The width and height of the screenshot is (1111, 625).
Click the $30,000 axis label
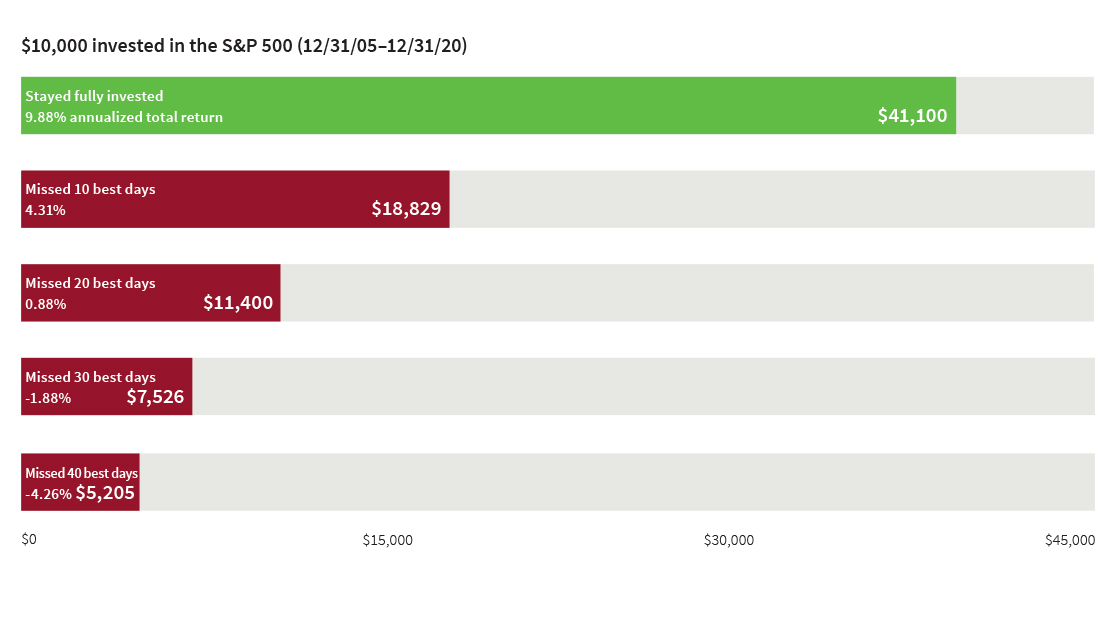click(729, 541)
